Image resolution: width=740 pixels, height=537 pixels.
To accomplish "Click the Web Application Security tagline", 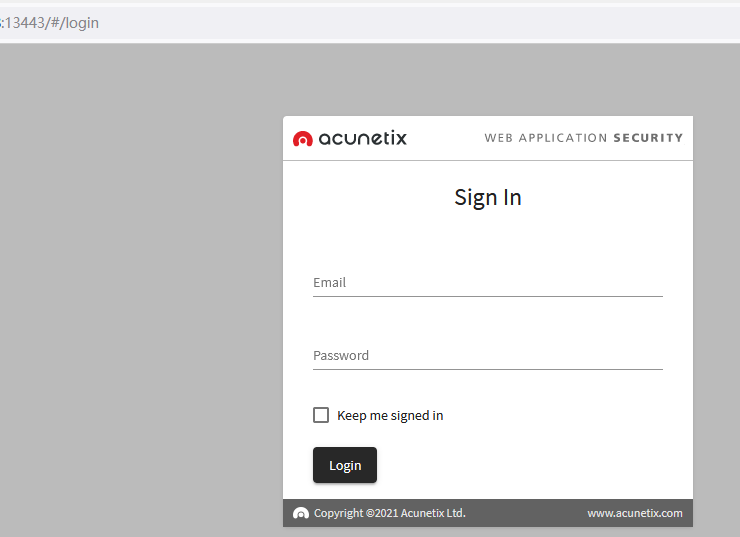I will [x=583, y=138].
